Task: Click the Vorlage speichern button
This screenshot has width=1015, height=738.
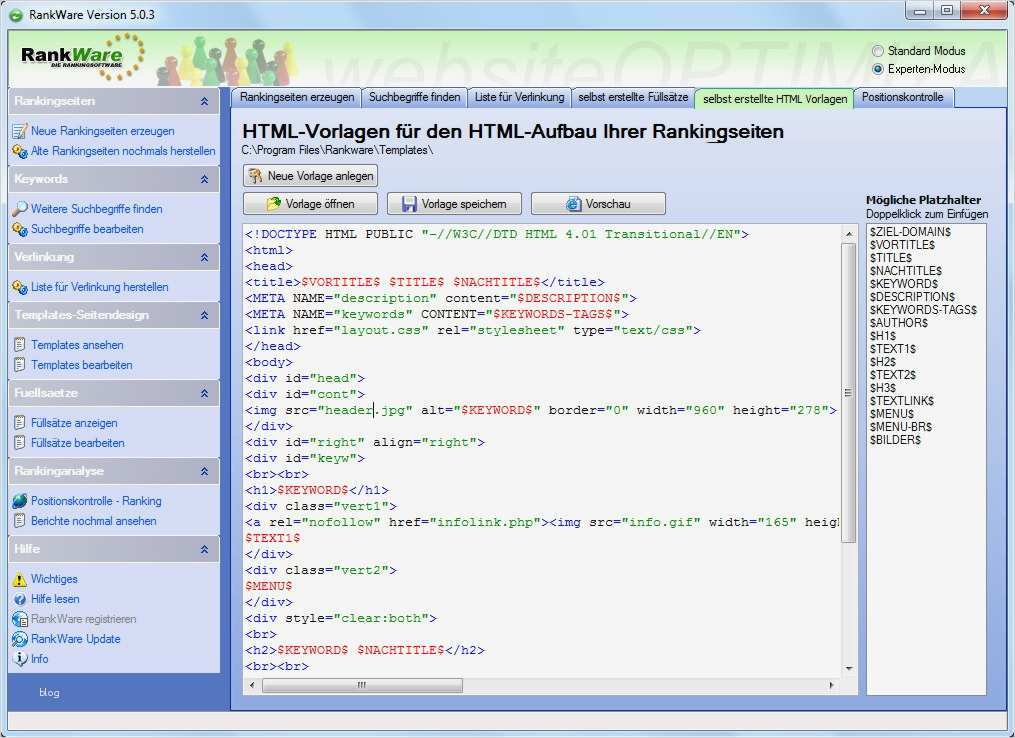Action: [x=454, y=204]
